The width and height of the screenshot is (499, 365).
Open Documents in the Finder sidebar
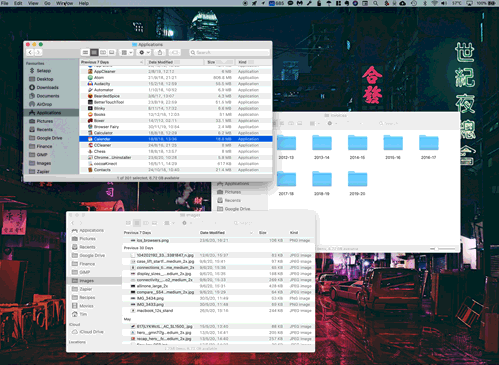48,96
